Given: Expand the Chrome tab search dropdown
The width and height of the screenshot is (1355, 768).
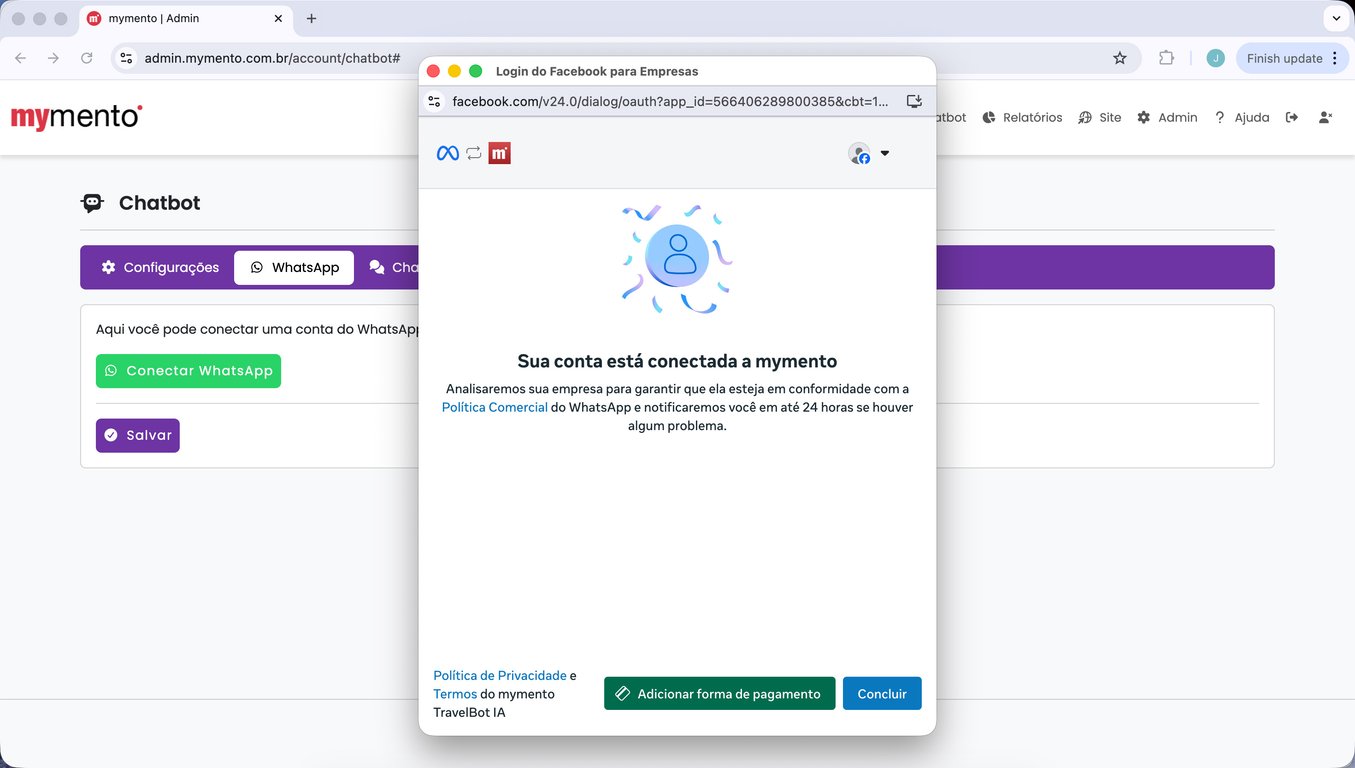Looking at the screenshot, I should click(1336, 19).
